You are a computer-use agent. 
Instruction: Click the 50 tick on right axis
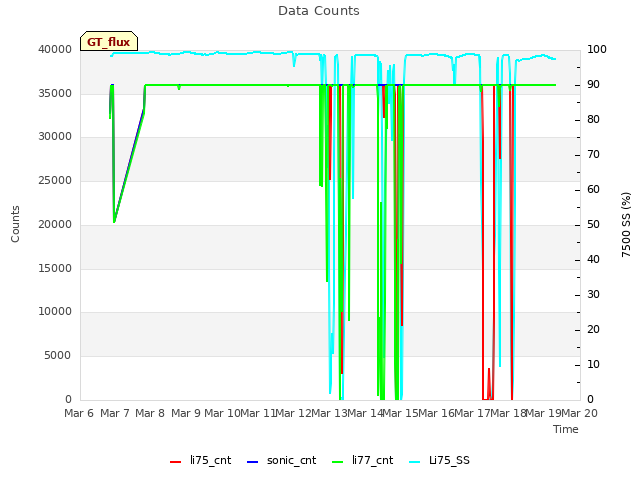(593, 225)
